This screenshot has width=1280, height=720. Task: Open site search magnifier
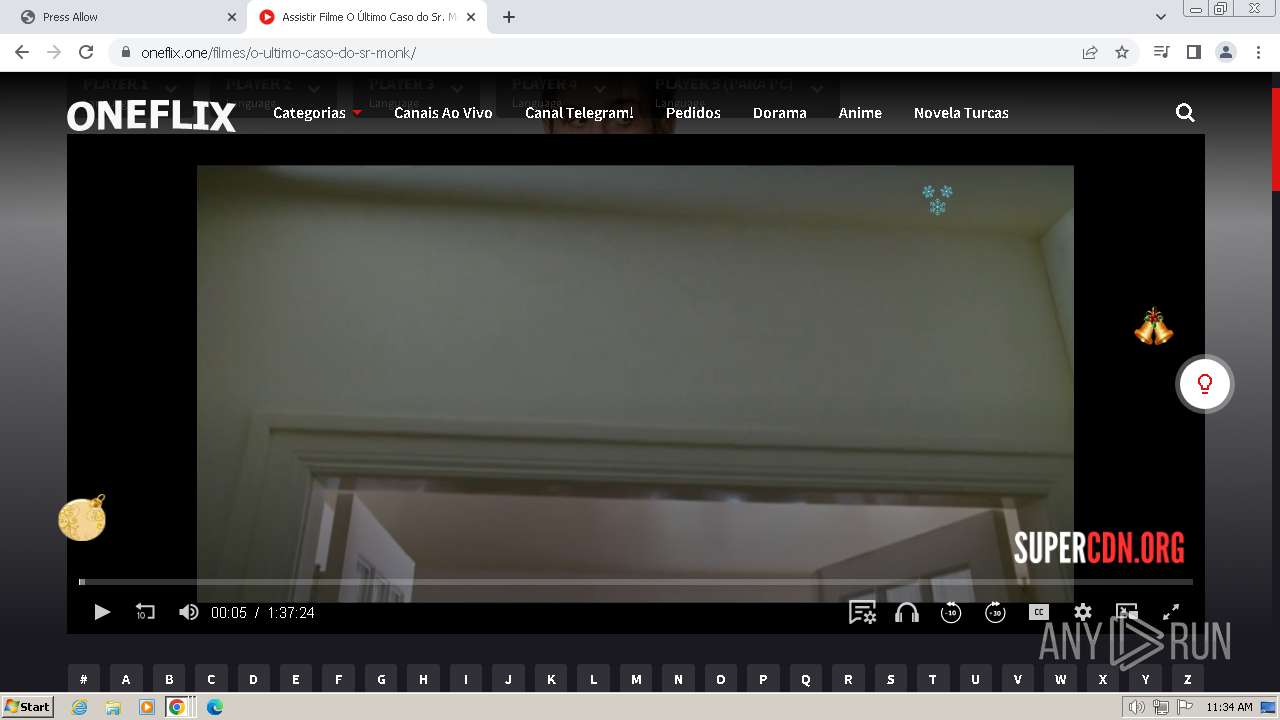pyautogui.click(x=1185, y=113)
